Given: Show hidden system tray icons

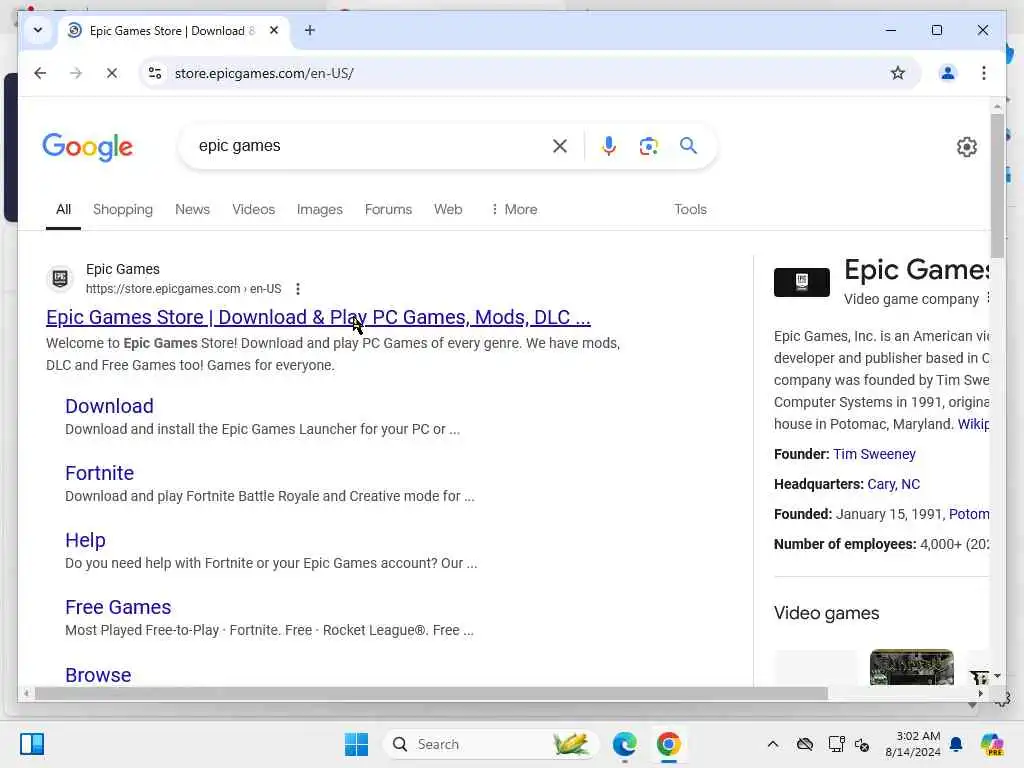Looking at the screenshot, I should pos(773,744).
